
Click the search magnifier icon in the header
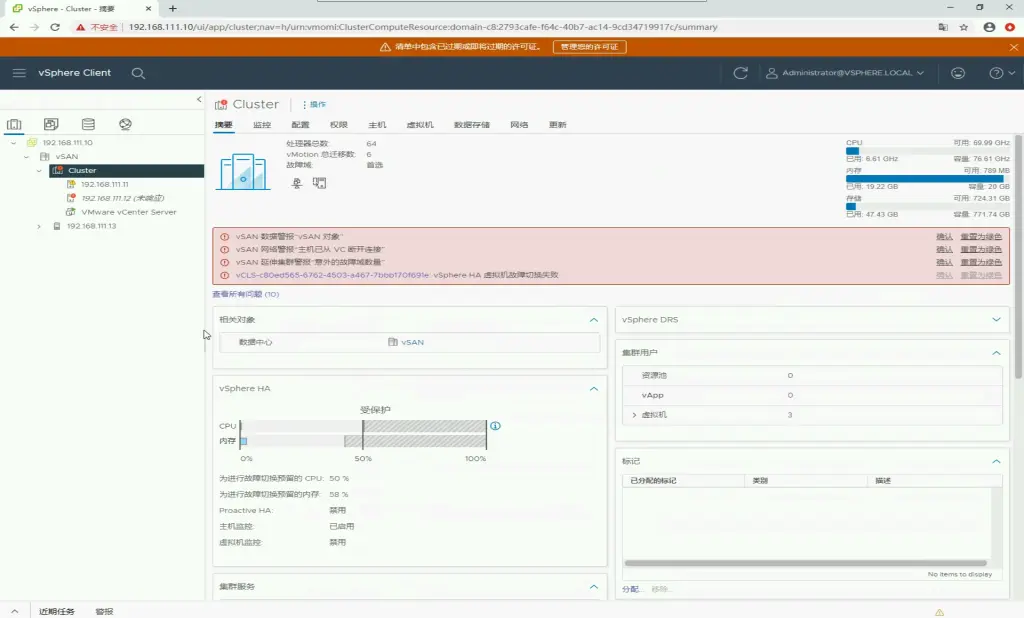(139, 73)
